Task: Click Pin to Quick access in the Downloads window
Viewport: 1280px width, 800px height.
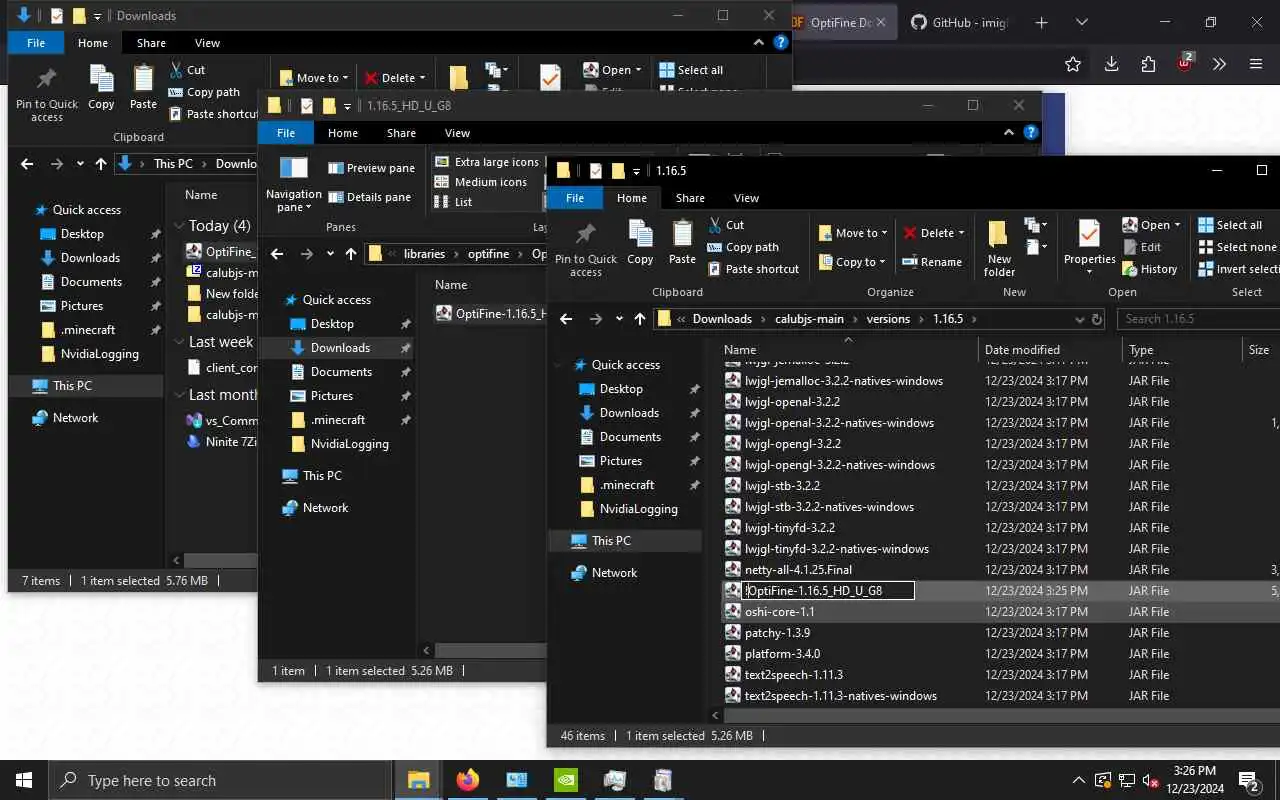Action: click(47, 94)
